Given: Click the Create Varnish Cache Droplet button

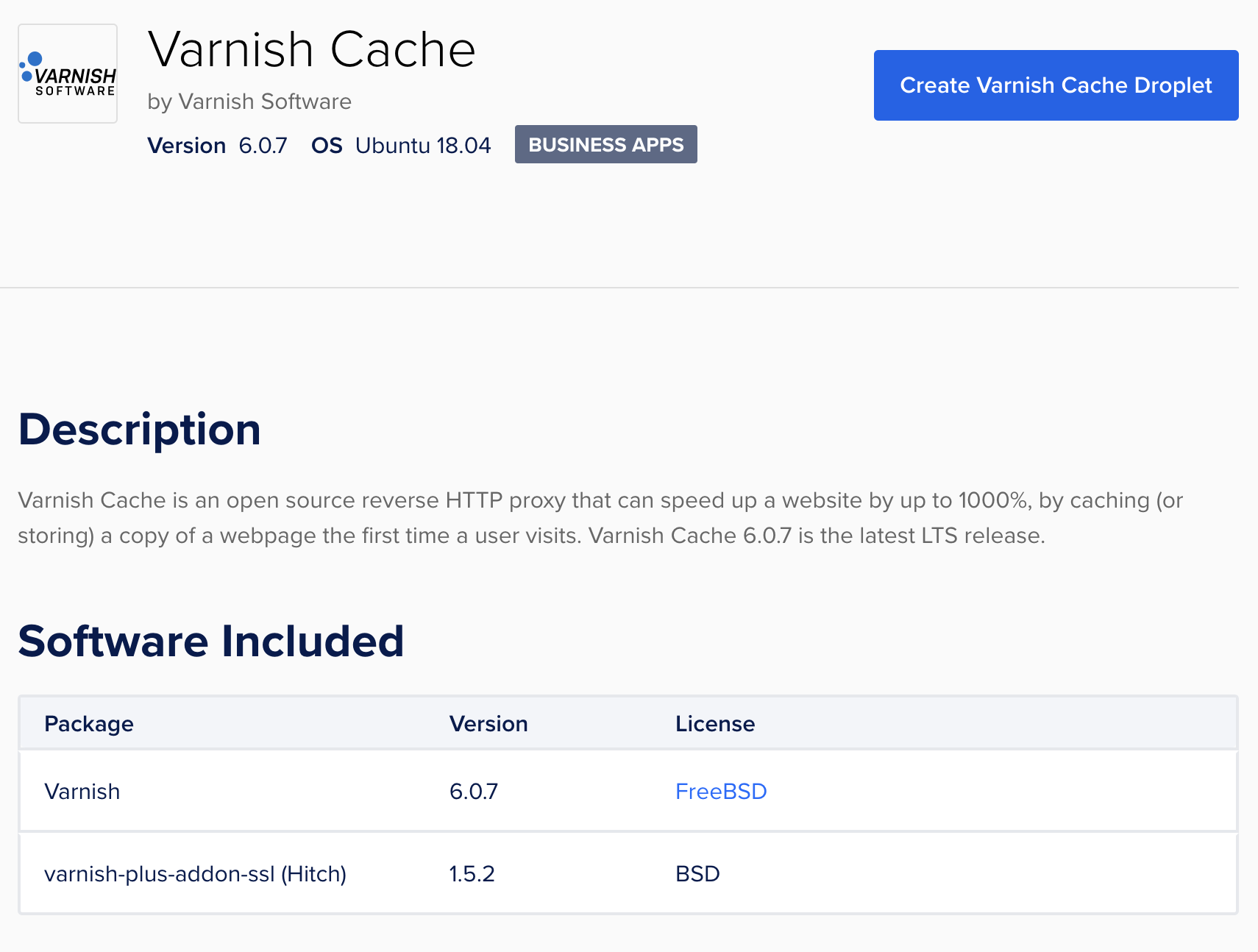Looking at the screenshot, I should point(1055,85).
